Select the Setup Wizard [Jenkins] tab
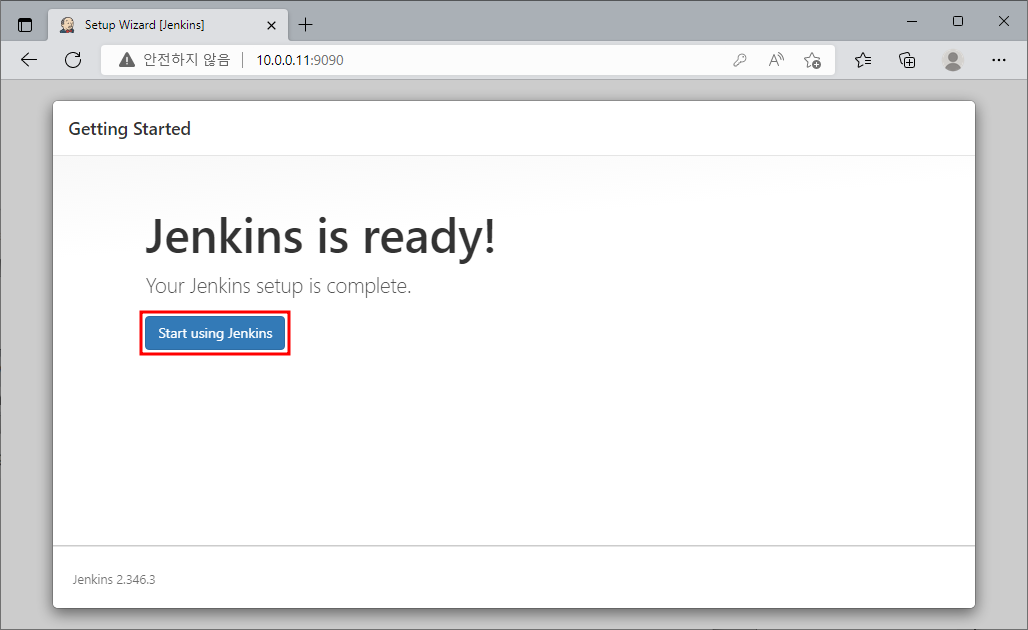Screen dimensions: 1028x630 [x=168, y=25]
